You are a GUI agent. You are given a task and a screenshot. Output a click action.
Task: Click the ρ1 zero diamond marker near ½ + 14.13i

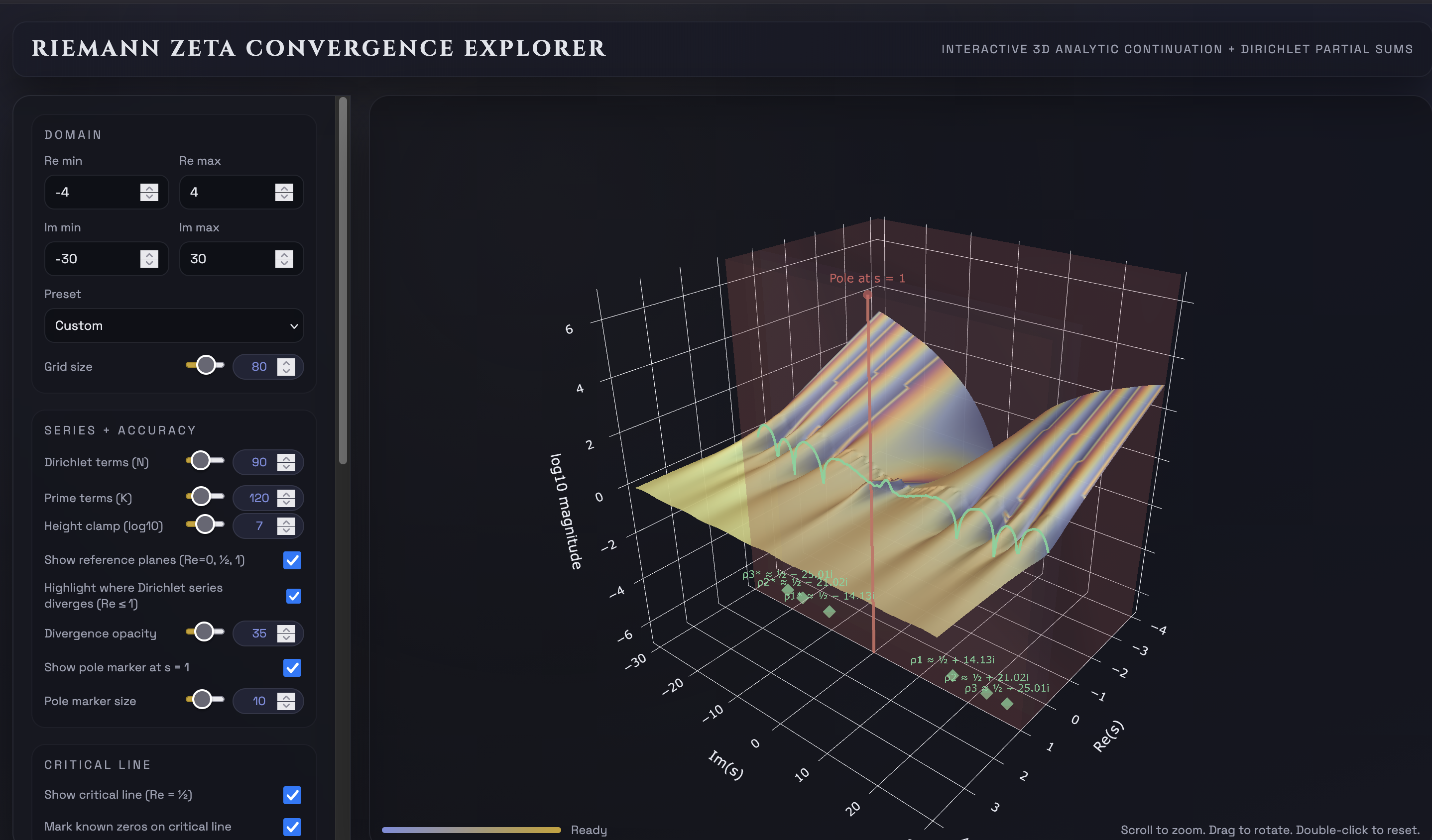[x=952, y=675]
